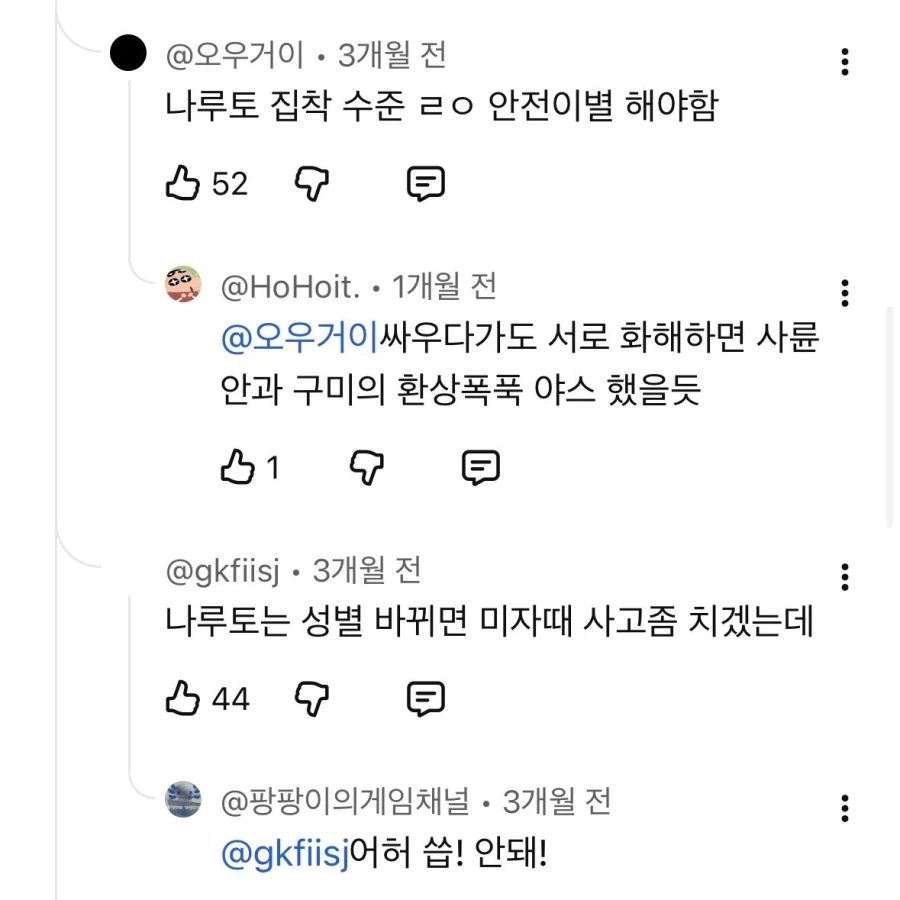The image size is (900, 900).
Task: Dislike @gkfiisj's comment
Action: (310, 698)
